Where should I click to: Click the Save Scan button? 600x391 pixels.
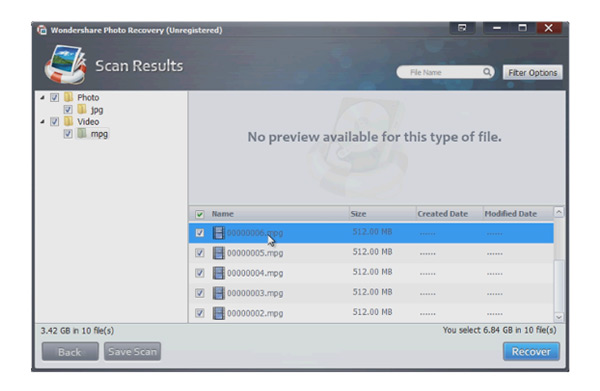(x=132, y=351)
